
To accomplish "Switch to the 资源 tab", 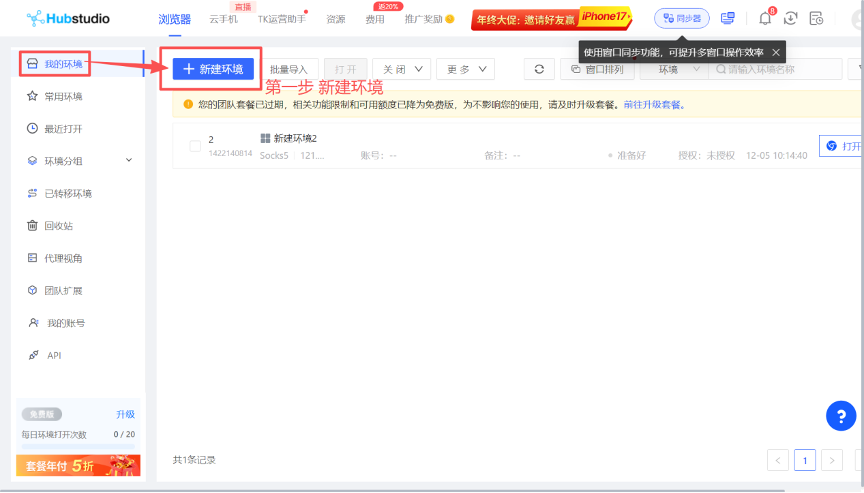I will pyautogui.click(x=336, y=19).
